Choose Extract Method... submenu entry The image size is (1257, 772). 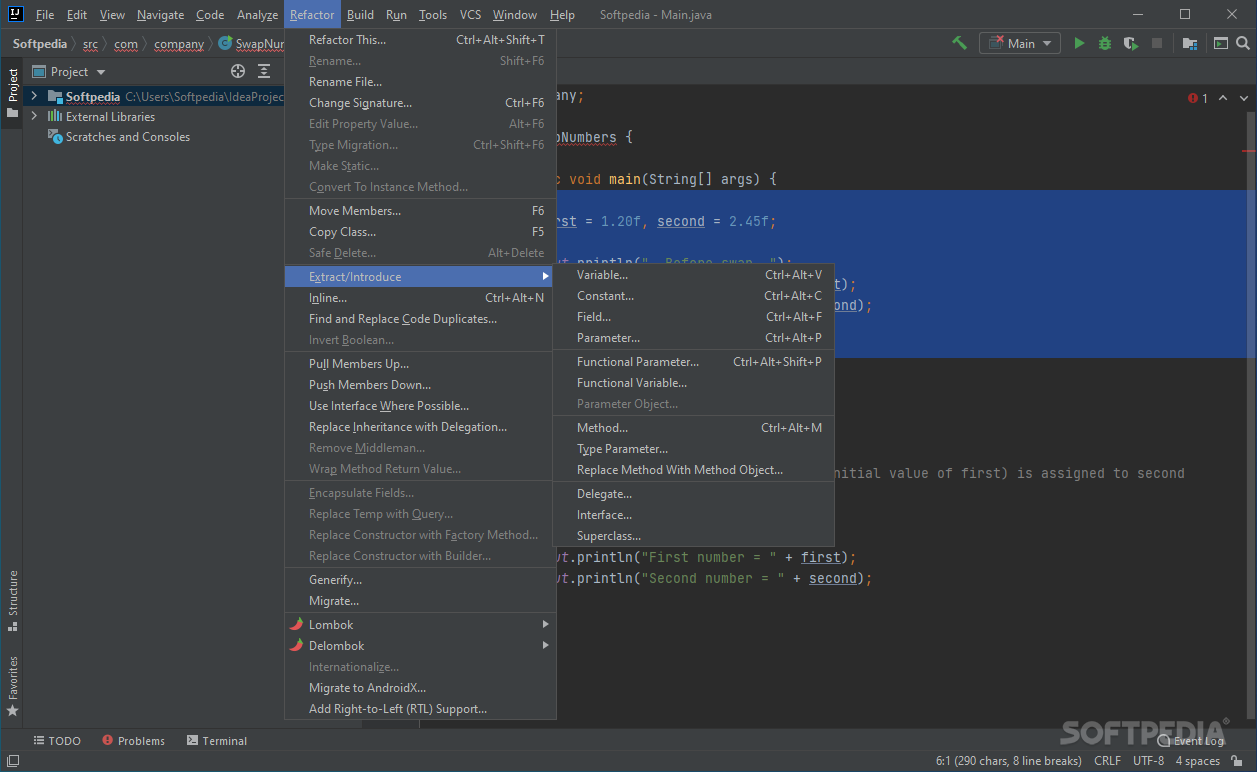click(693, 428)
